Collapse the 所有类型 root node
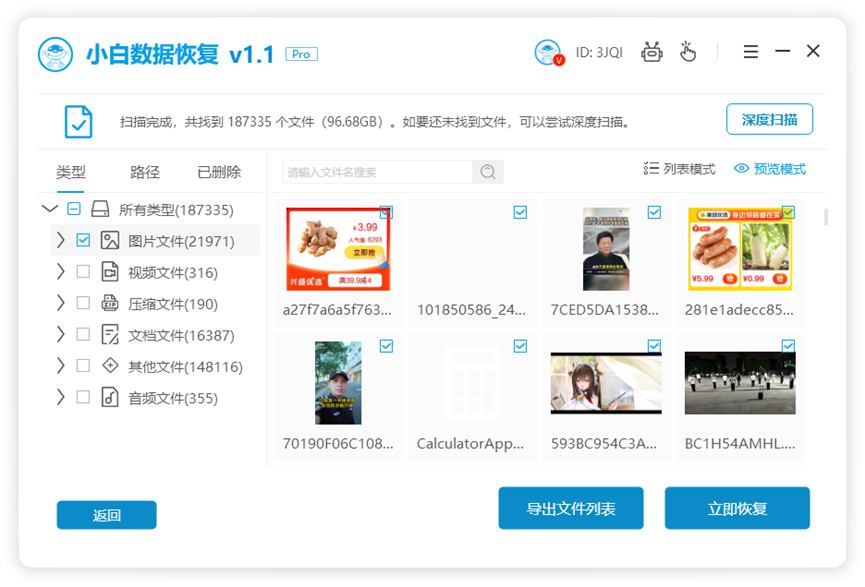This screenshot has width=865, height=587. coord(50,209)
